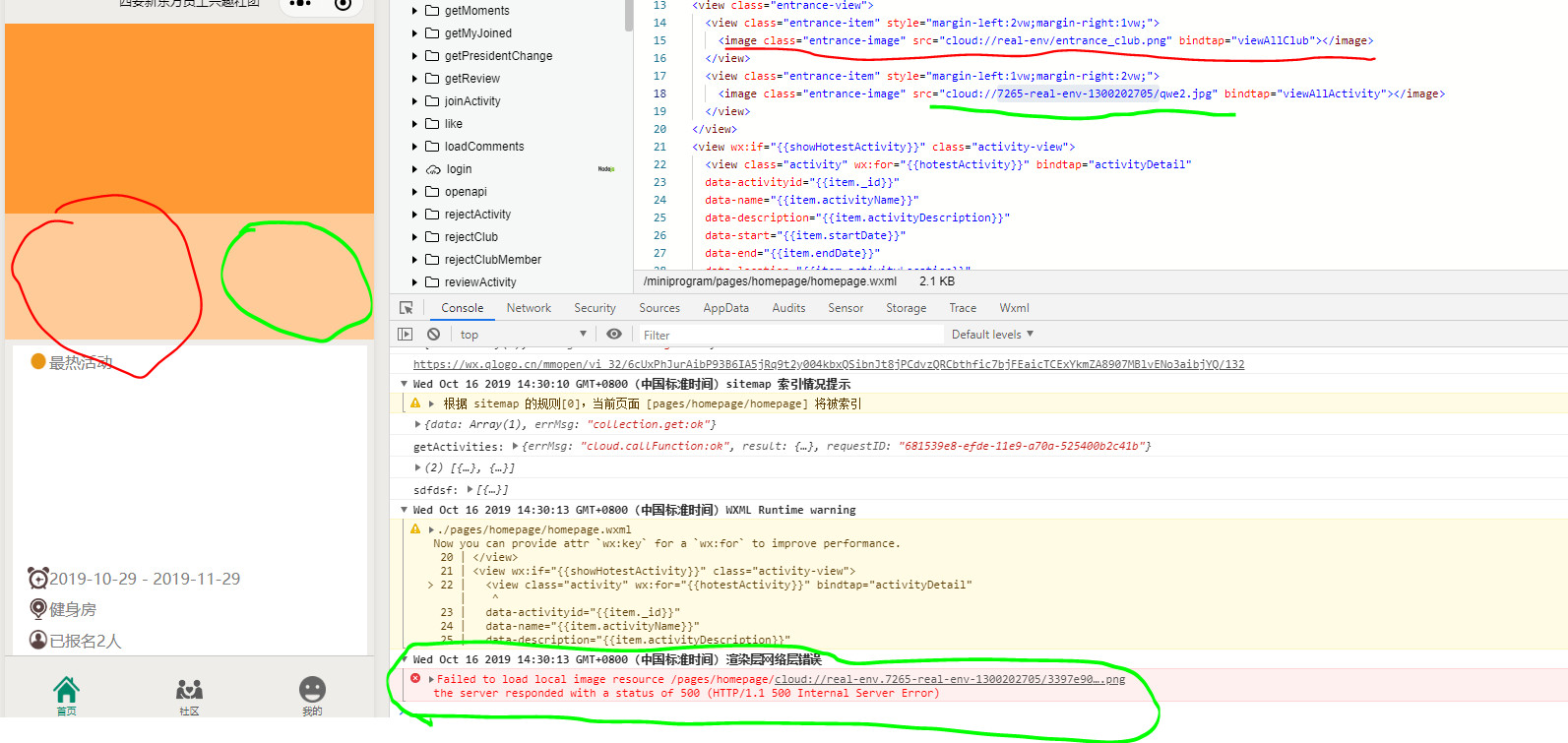The height and width of the screenshot is (743, 1568).
Task: Expand the like folder arrow
Action: tap(414, 124)
